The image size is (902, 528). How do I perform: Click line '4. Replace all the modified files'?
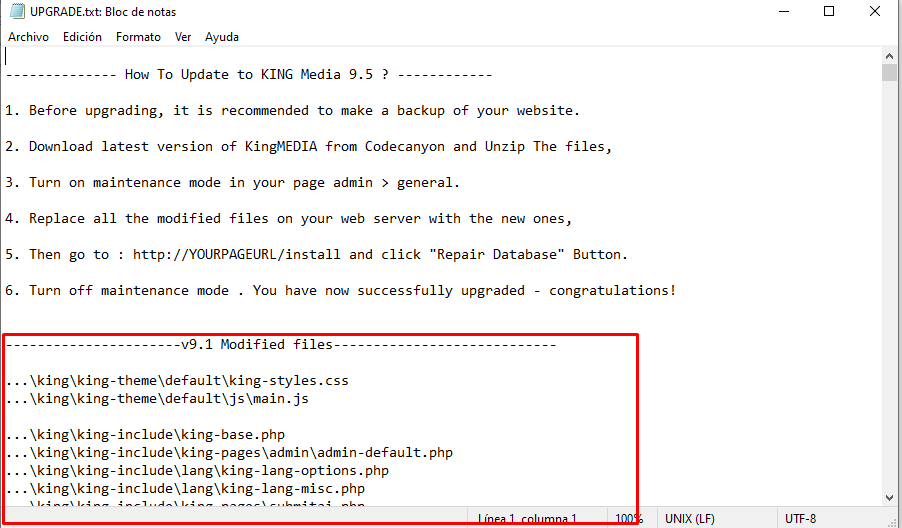(288, 219)
